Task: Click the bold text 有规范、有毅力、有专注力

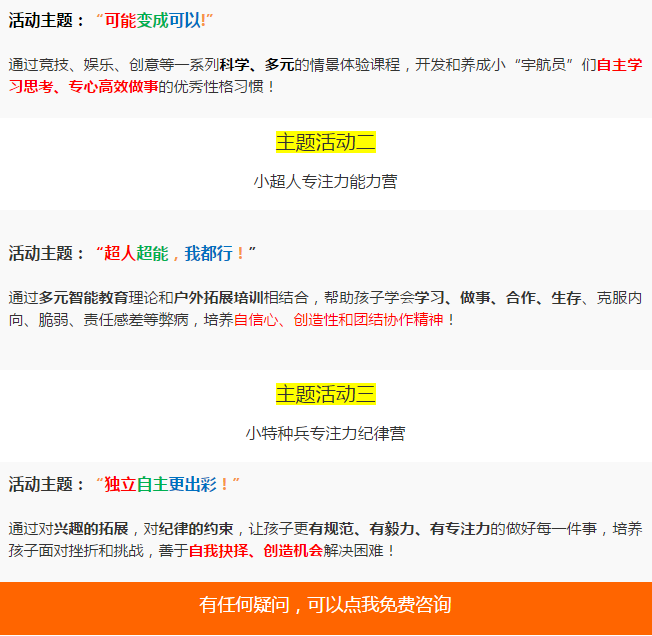Action: [399, 529]
